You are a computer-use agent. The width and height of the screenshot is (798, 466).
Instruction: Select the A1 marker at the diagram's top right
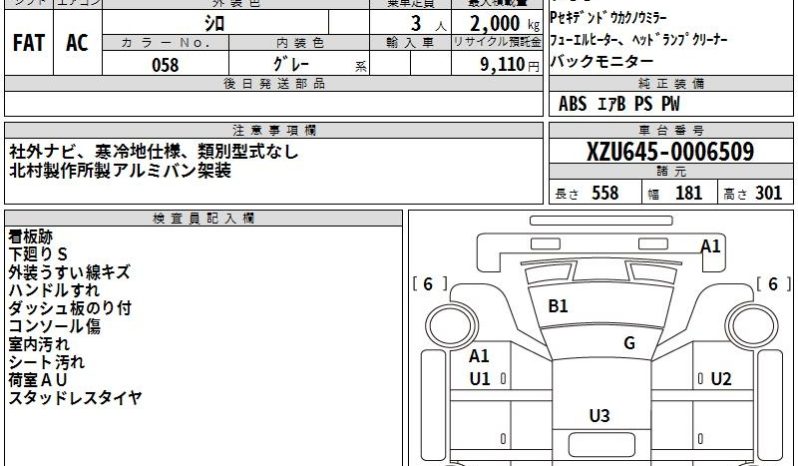(x=710, y=246)
